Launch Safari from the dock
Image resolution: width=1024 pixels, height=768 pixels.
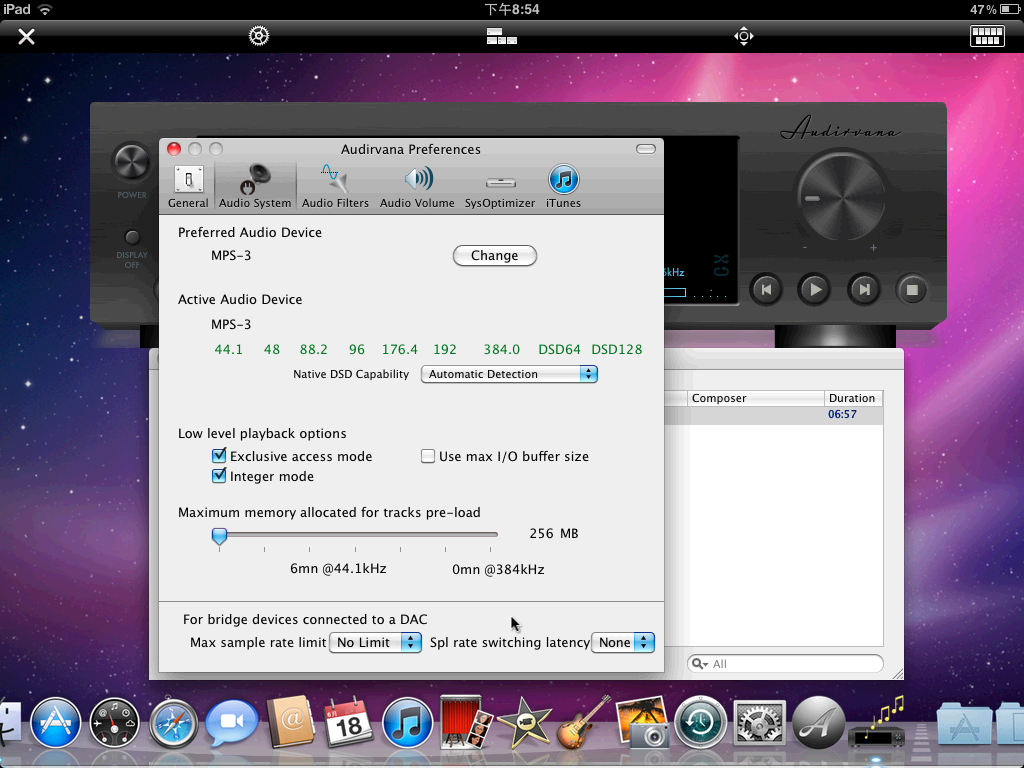[173, 723]
